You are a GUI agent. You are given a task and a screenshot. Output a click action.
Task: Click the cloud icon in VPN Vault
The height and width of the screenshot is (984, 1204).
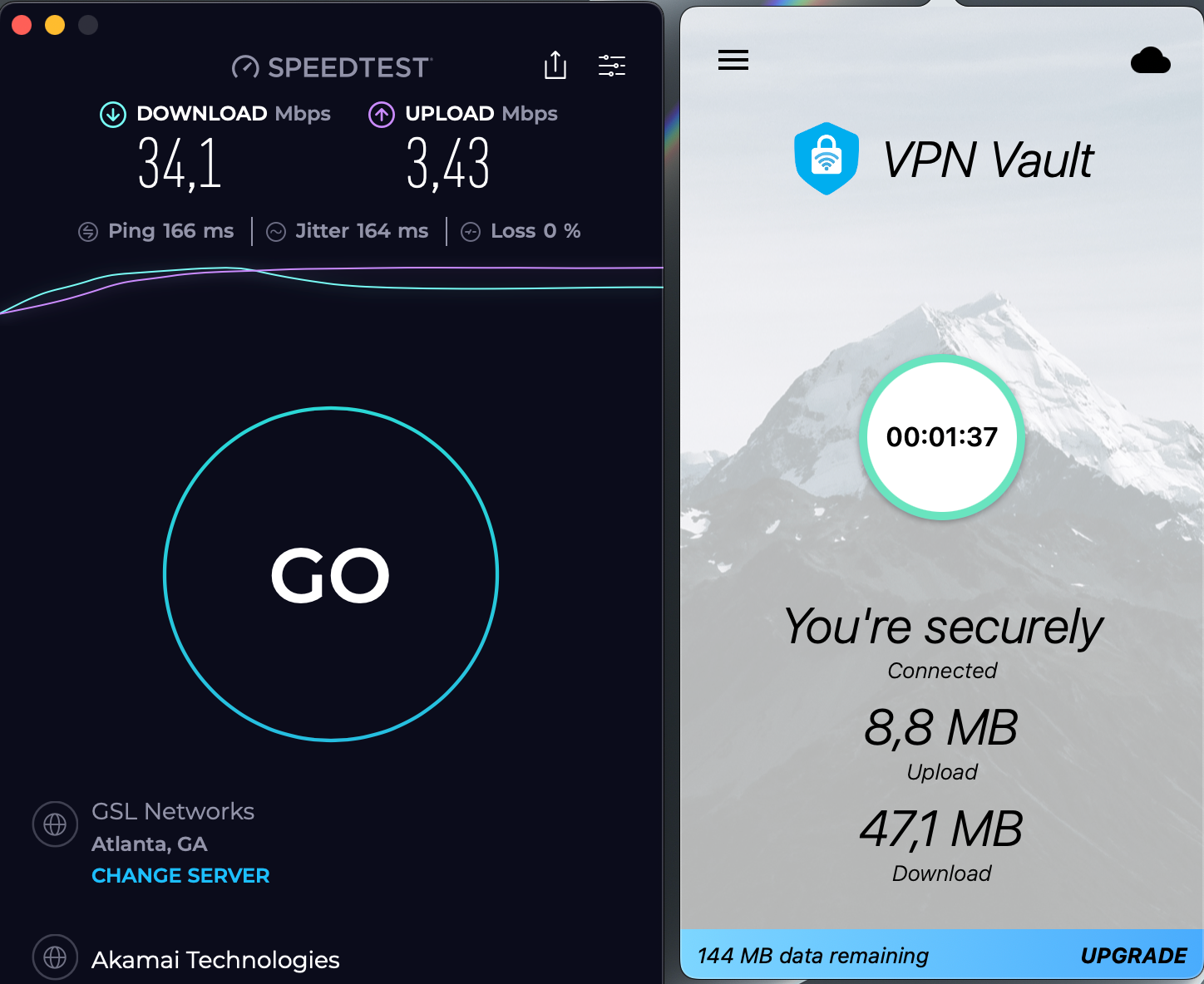[x=1151, y=60]
